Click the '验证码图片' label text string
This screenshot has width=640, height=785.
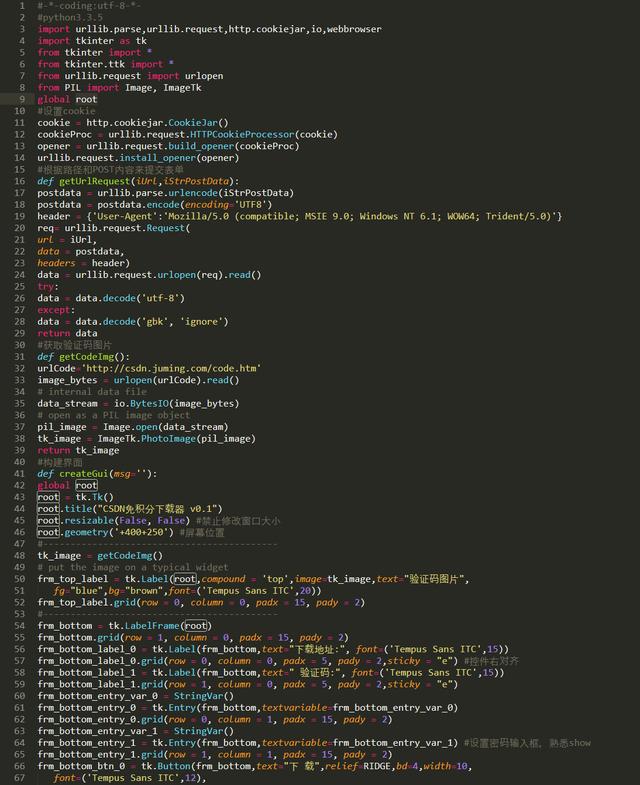434,579
